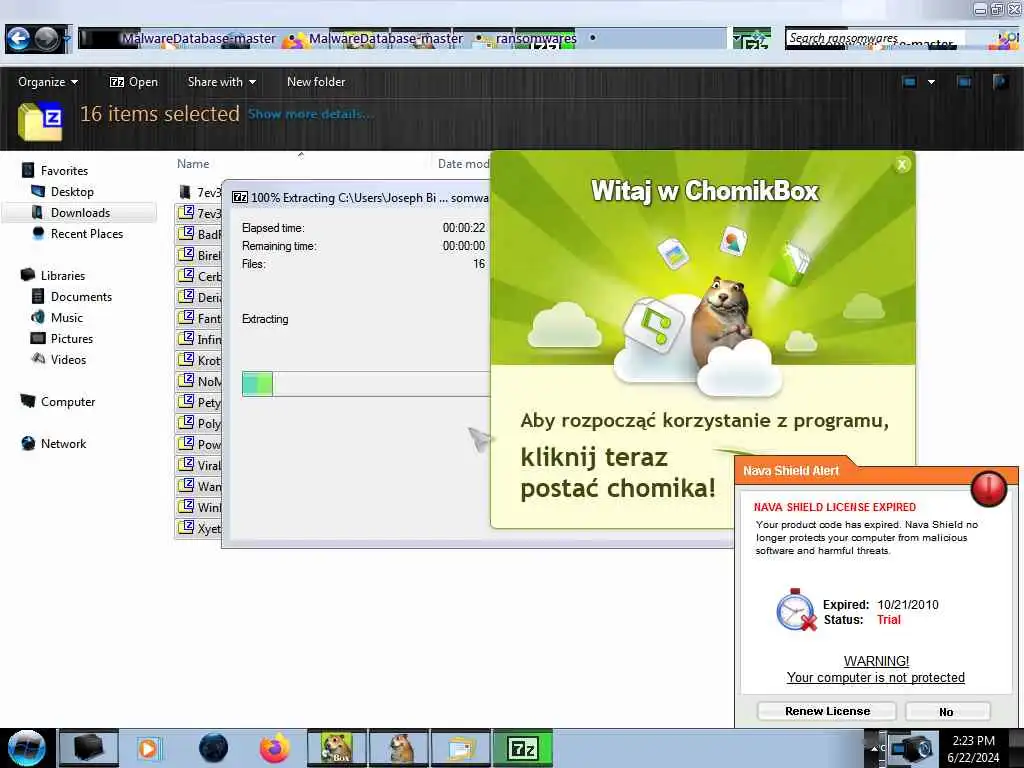The height and width of the screenshot is (768, 1024).
Task: Select the 7ev3 folder icon
Action: pos(185,192)
